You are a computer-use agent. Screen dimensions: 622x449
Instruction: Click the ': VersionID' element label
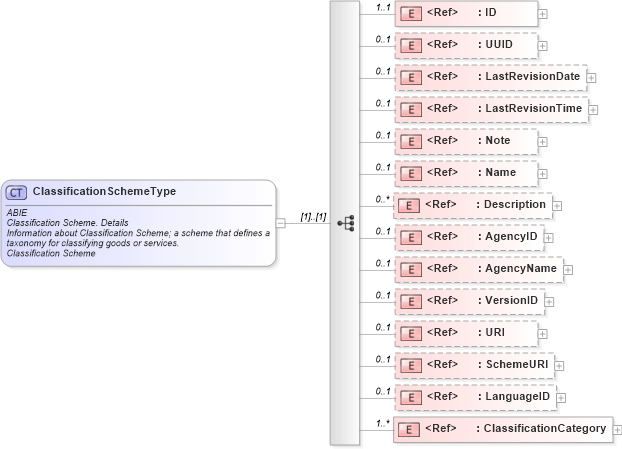point(508,300)
